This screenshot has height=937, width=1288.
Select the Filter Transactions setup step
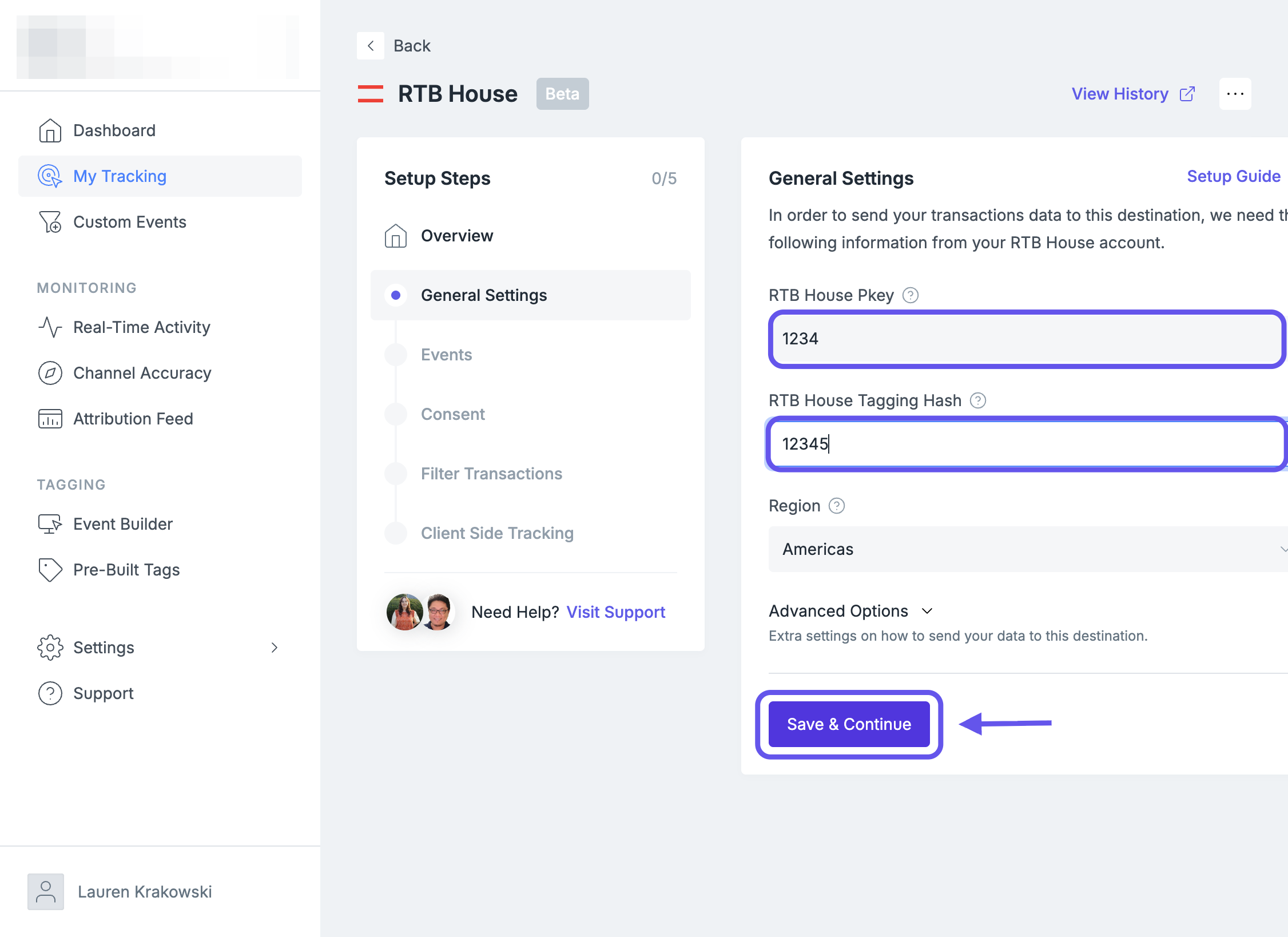(x=531, y=474)
